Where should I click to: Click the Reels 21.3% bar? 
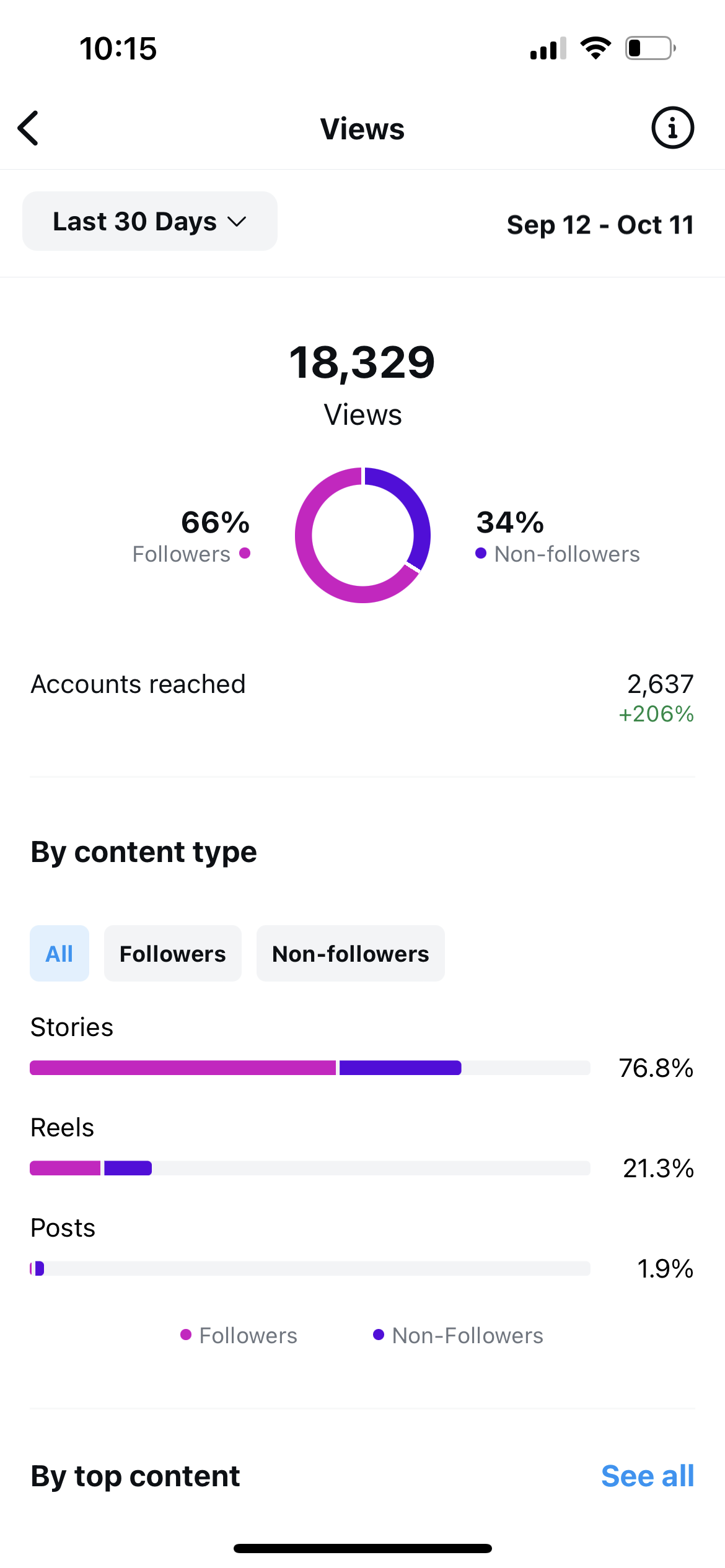tap(310, 1168)
